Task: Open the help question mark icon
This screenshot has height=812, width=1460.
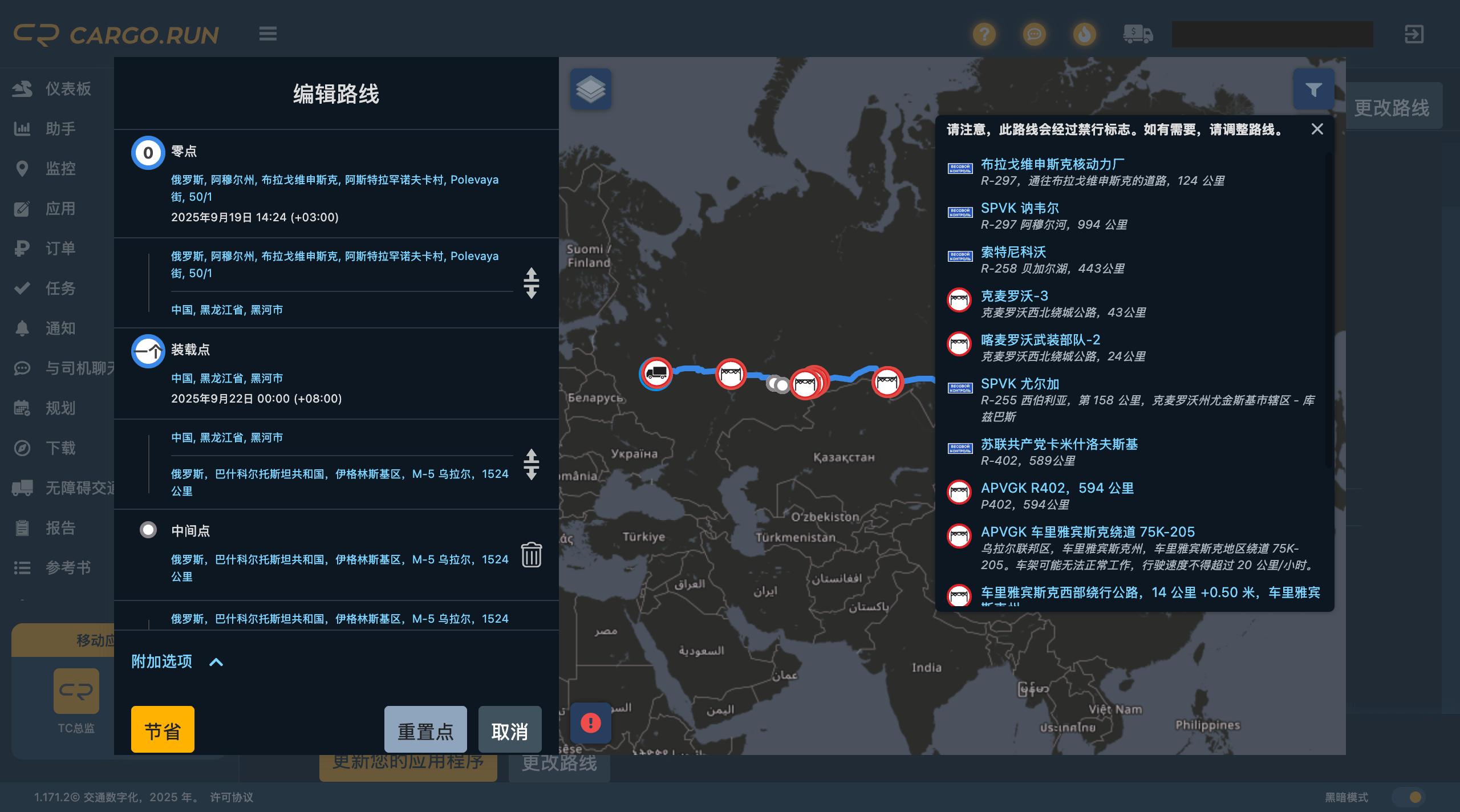Action: [x=984, y=34]
